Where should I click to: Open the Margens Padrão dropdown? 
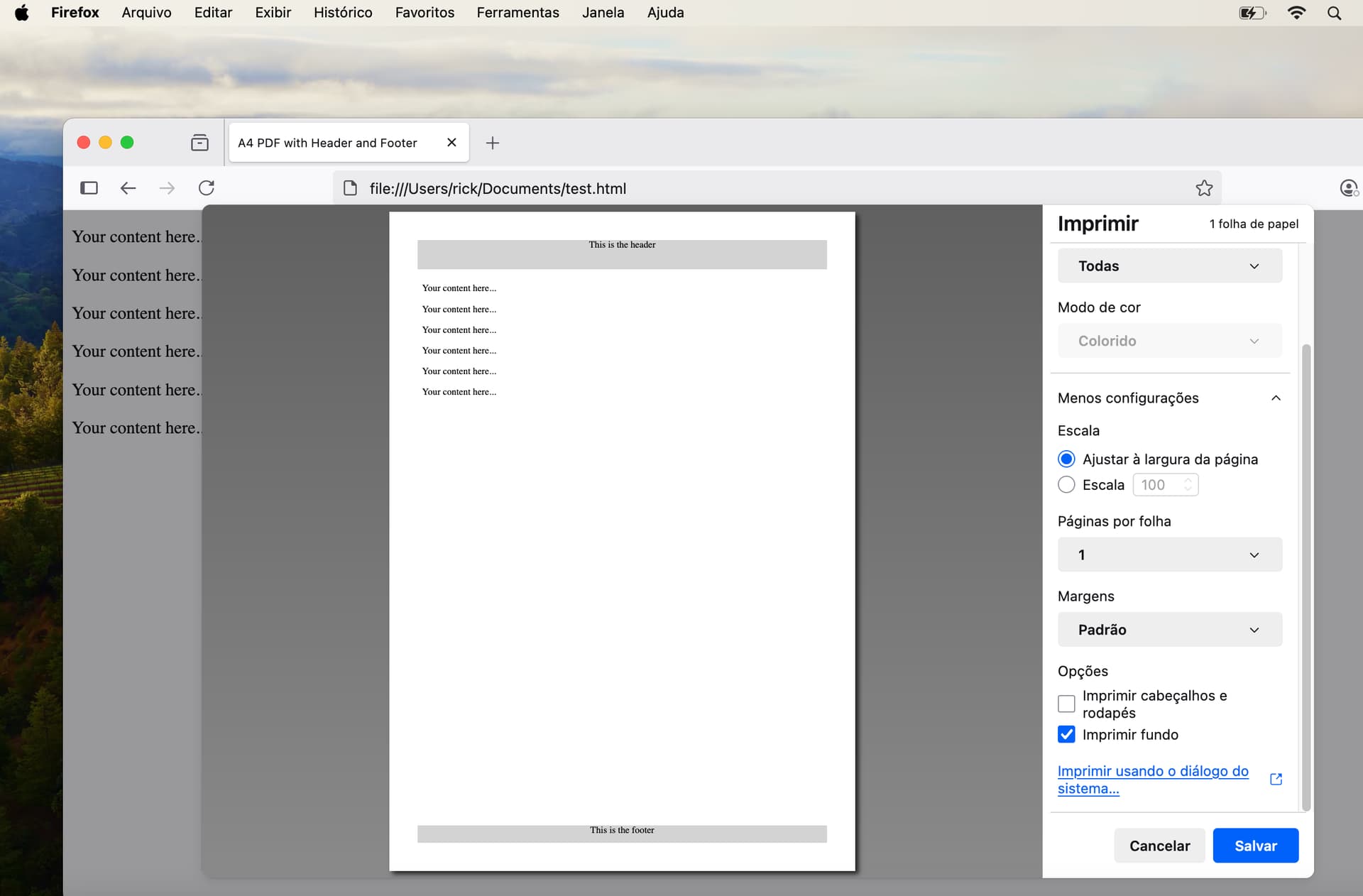pos(1169,630)
